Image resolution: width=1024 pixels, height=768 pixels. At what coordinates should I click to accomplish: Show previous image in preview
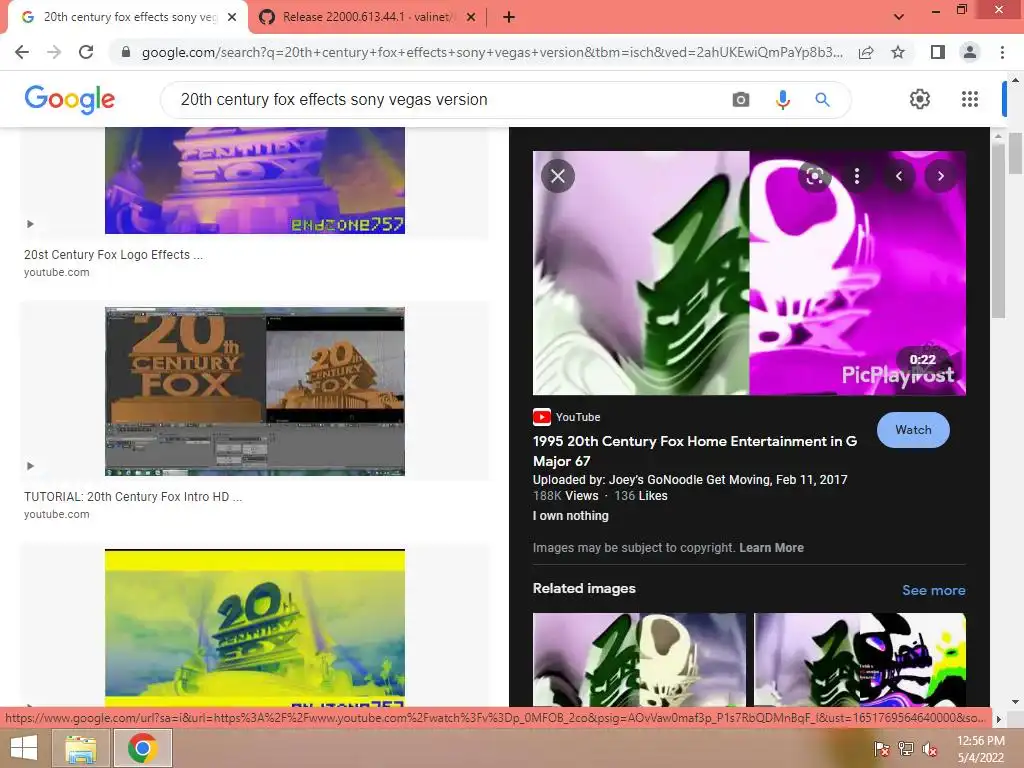point(899,176)
